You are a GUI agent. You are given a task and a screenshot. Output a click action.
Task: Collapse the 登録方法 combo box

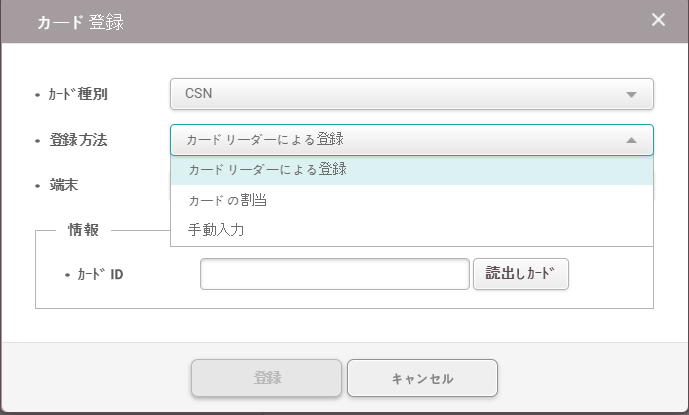[x=400, y=140]
